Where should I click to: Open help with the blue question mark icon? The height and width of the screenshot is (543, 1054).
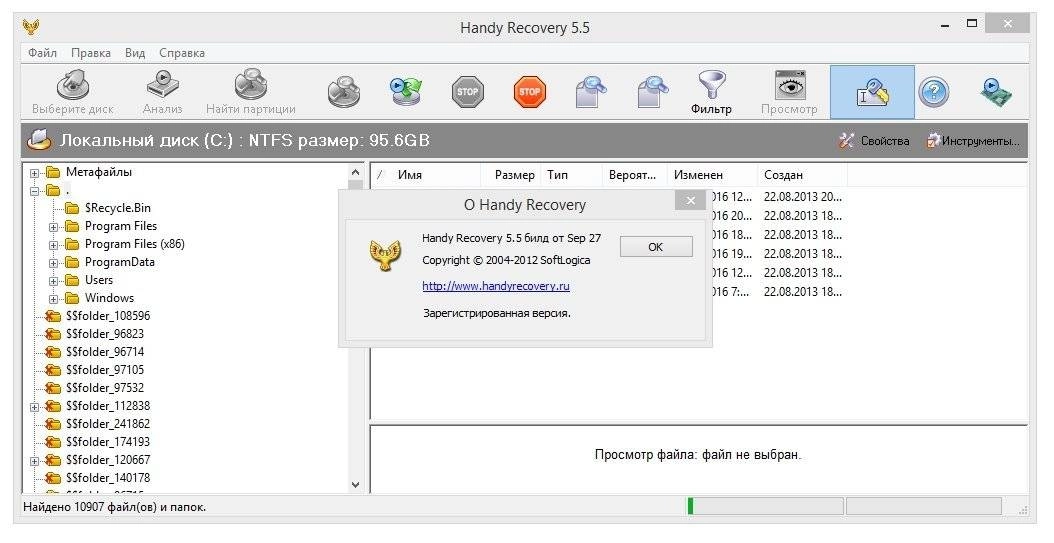tap(934, 92)
